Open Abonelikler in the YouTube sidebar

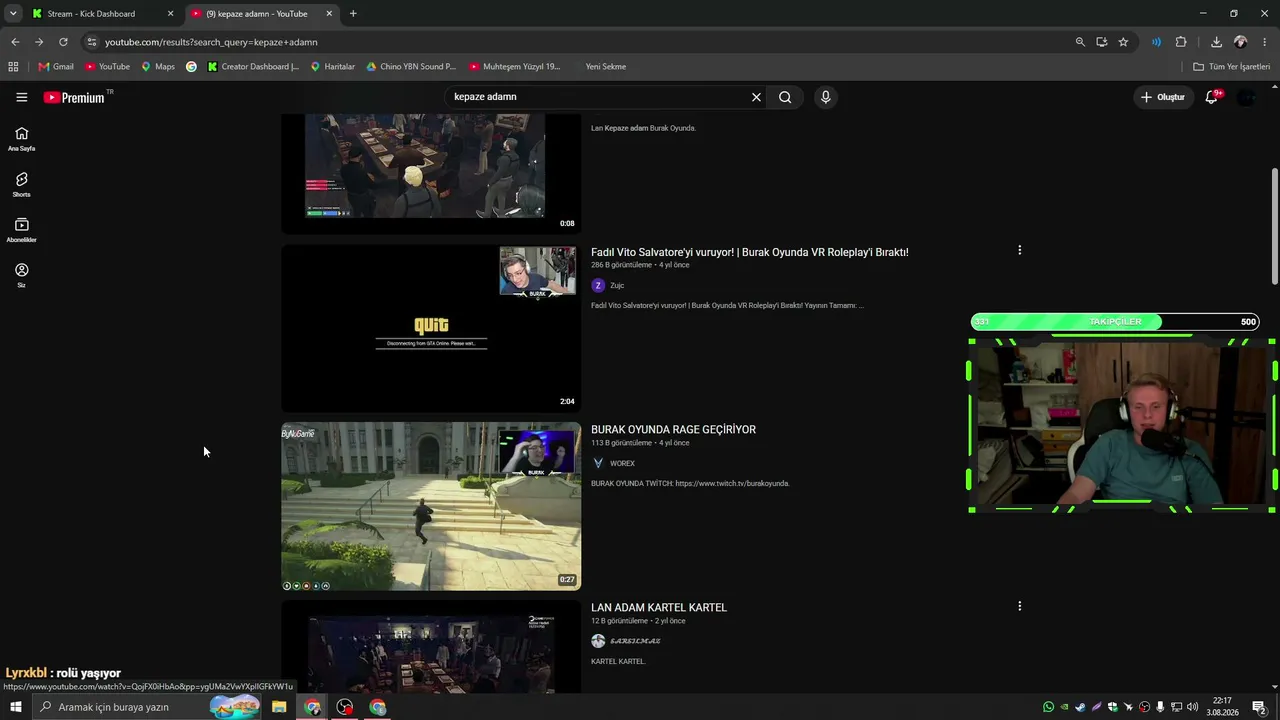pyautogui.click(x=21, y=230)
